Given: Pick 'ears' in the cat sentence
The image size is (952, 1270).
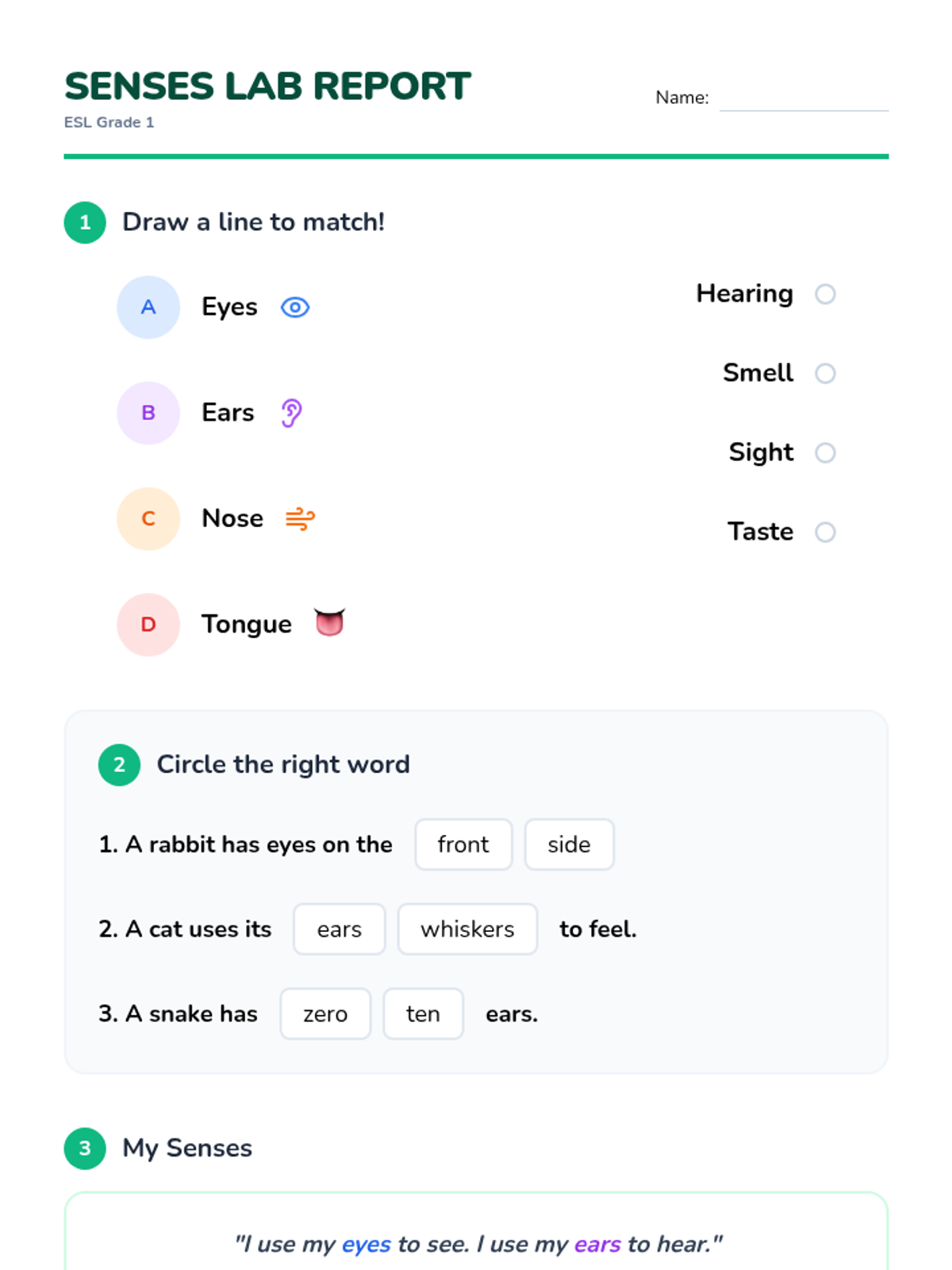Looking at the screenshot, I should [339, 929].
